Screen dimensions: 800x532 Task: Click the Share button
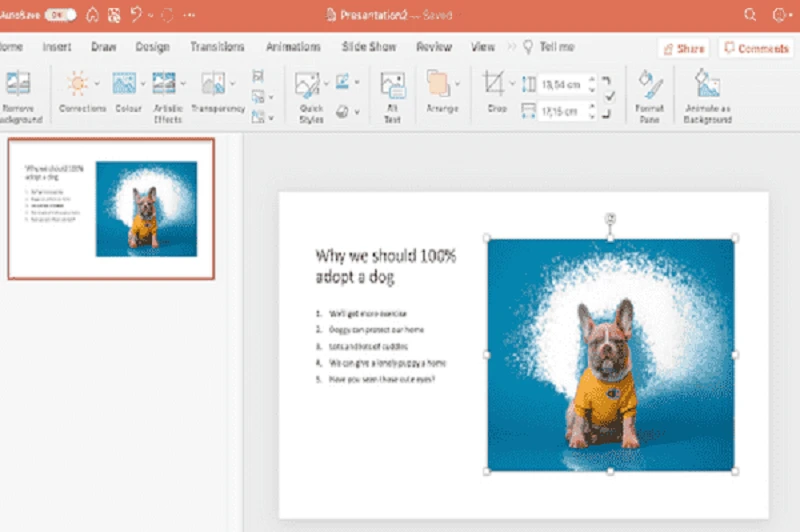tap(684, 48)
